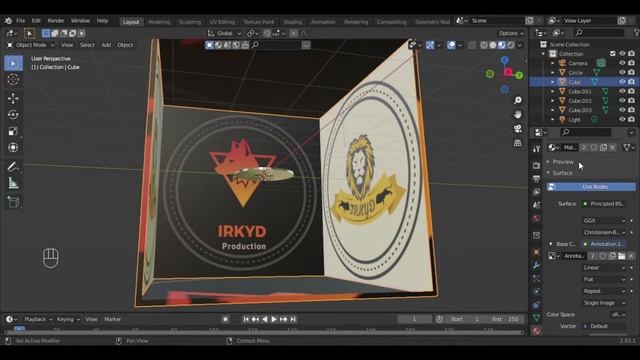
Task: Select the Add Cube tool
Action: (x=13, y=202)
